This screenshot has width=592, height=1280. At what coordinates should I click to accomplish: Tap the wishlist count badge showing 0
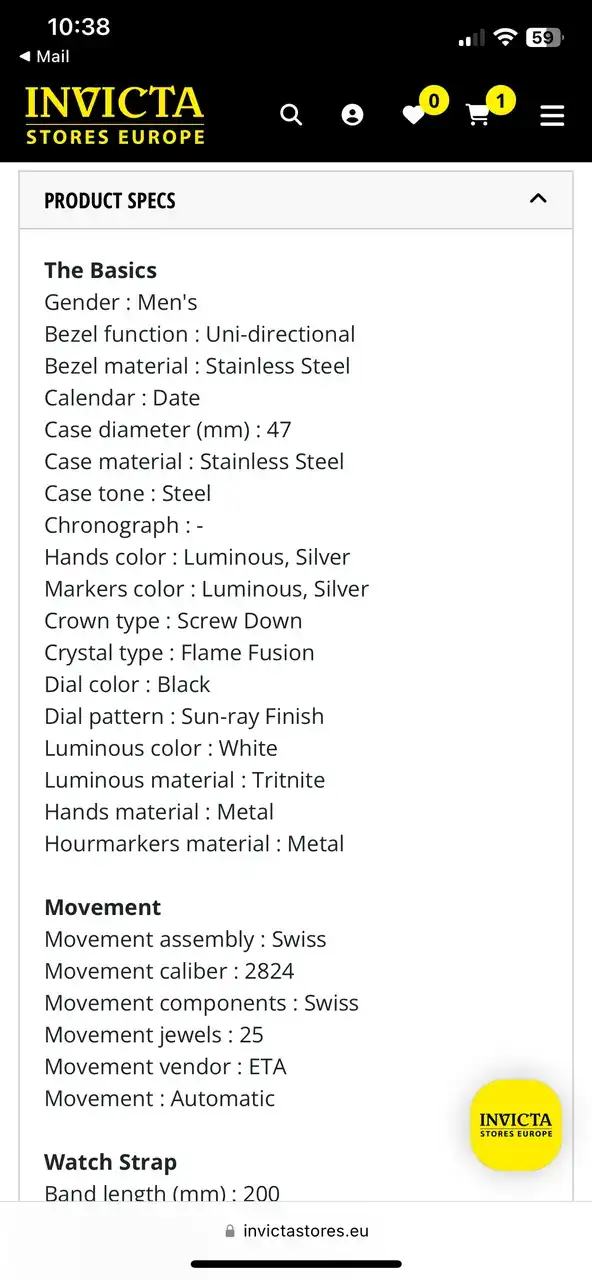434,100
